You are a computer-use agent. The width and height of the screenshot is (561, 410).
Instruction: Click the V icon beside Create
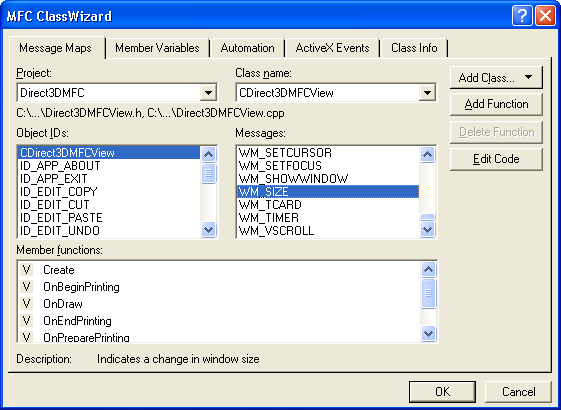coord(26,270)
